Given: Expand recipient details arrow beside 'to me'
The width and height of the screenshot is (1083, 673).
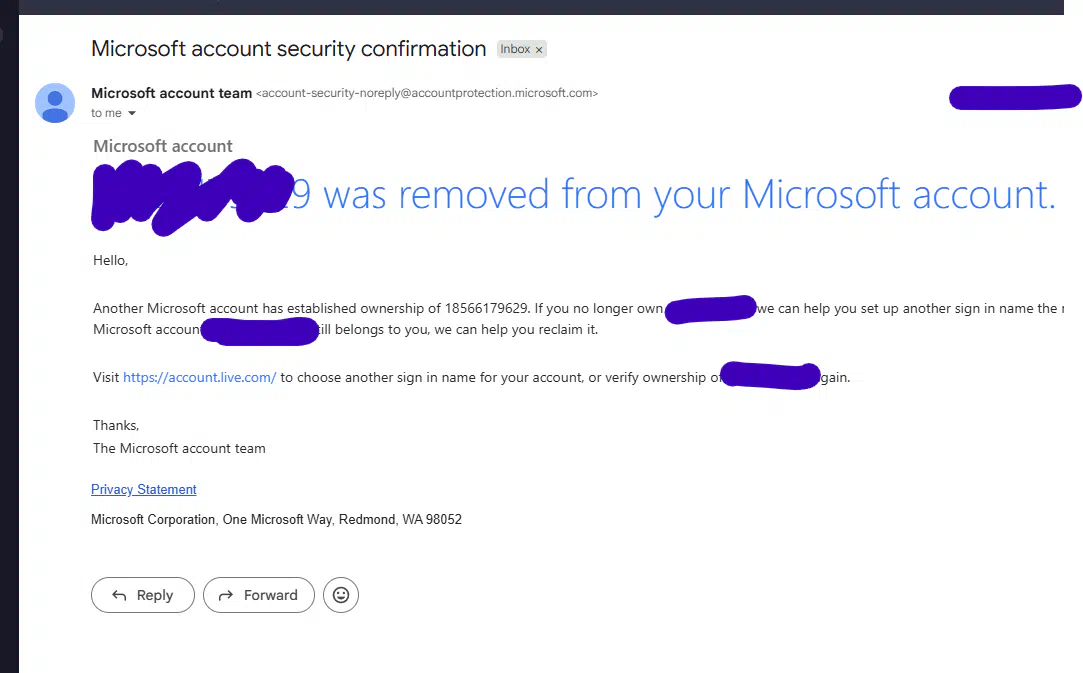Looking at the screenshot, I should point(132,113).
